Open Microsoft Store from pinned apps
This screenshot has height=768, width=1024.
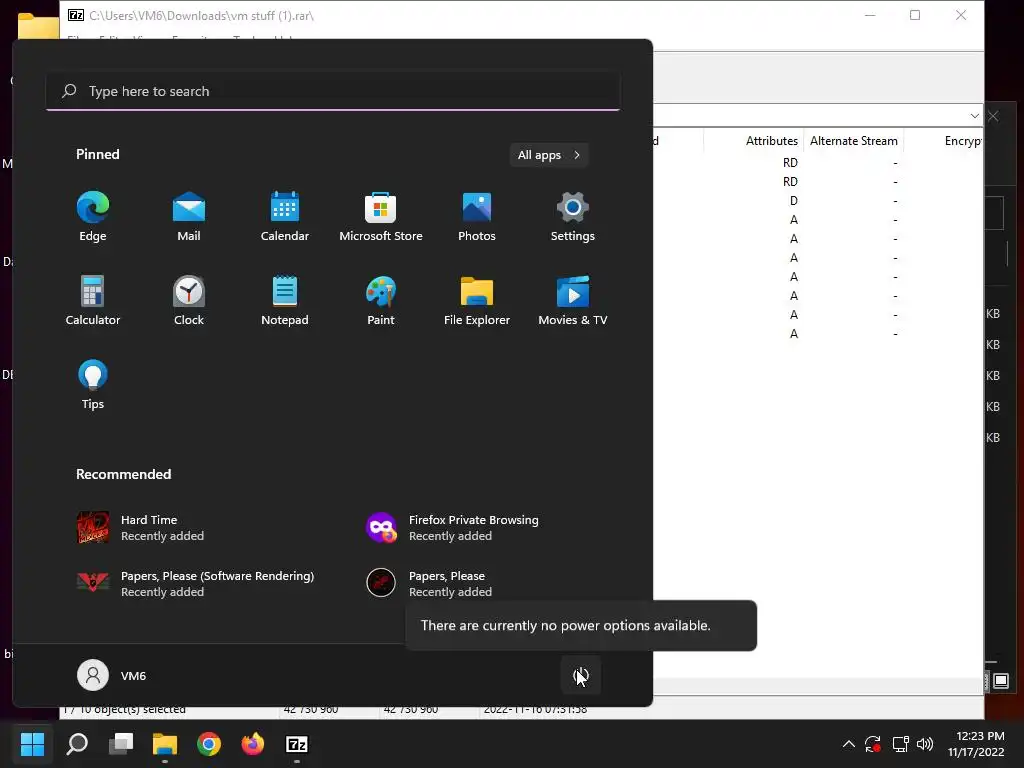(381, 217)
